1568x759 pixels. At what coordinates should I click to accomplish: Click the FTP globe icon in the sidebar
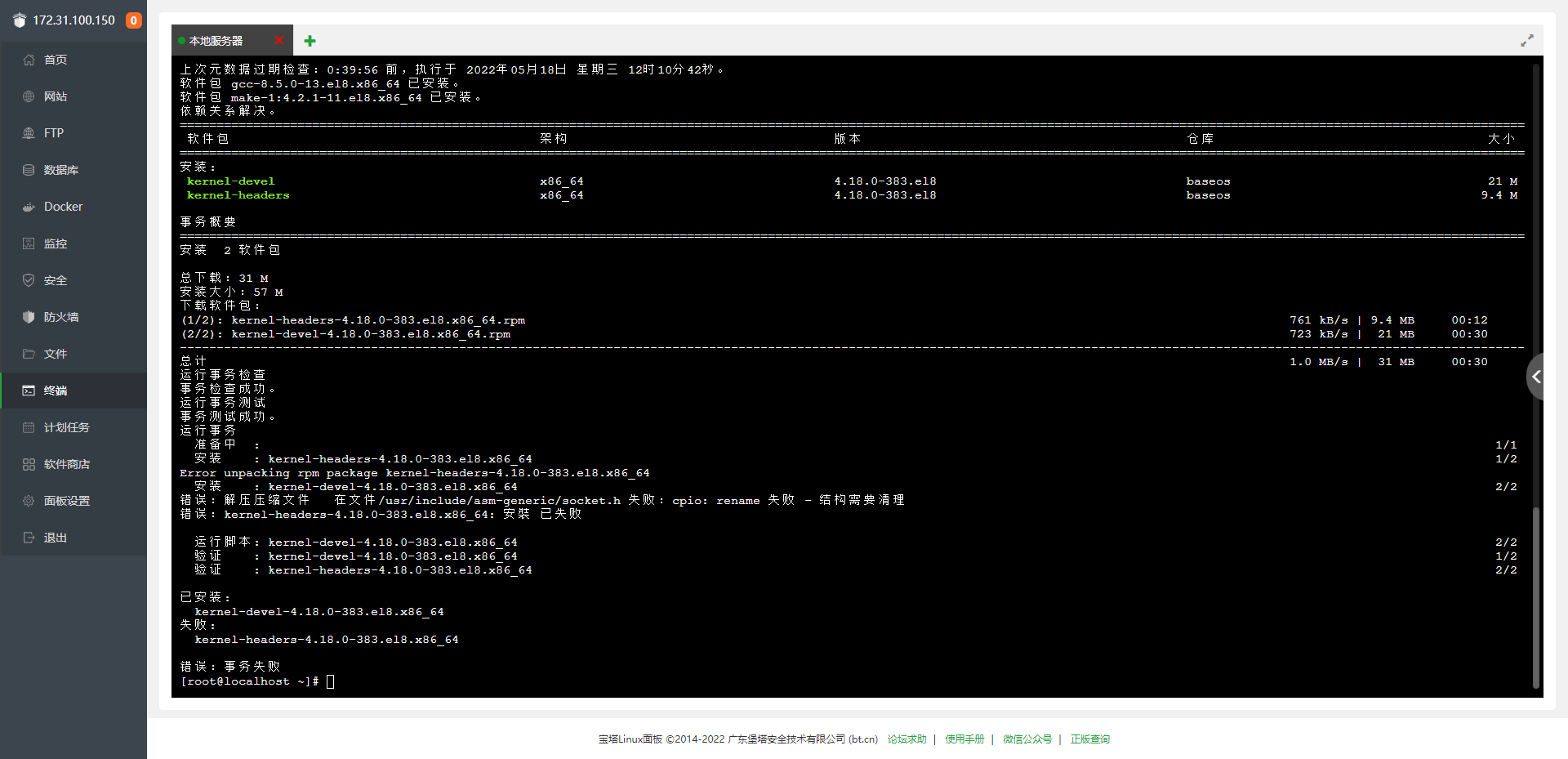click(29, 133)
